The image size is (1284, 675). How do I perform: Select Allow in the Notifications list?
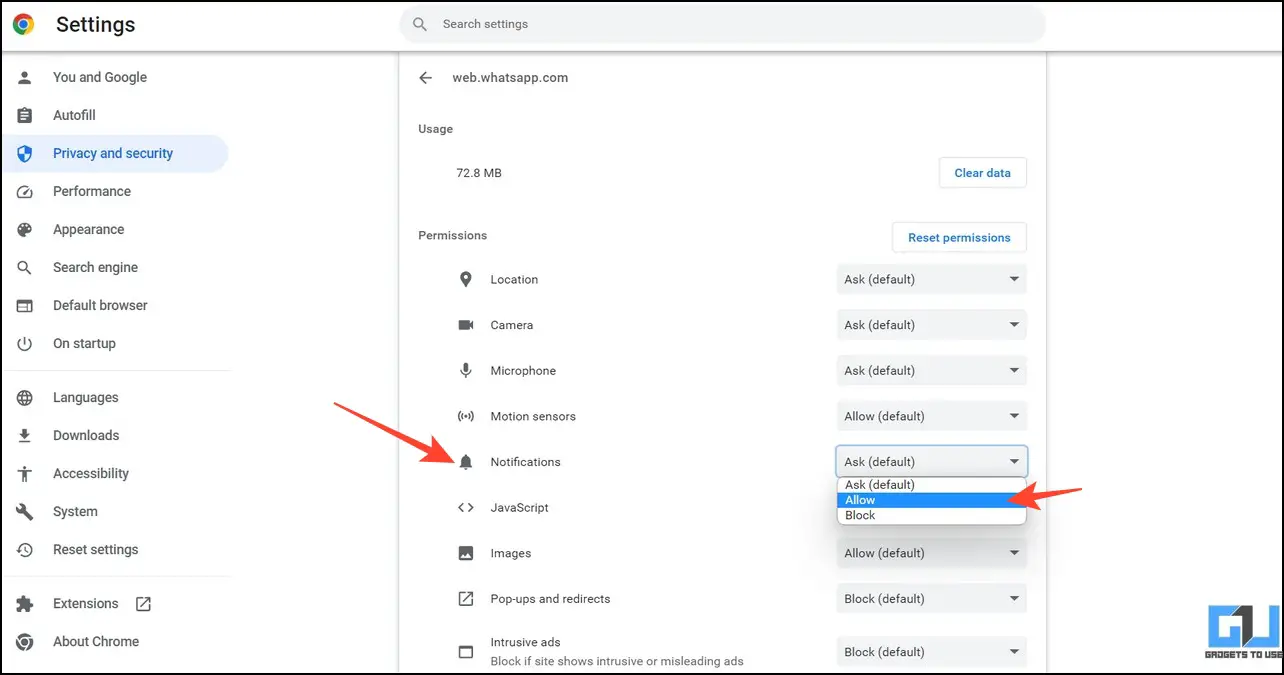(x=931, y=500)
